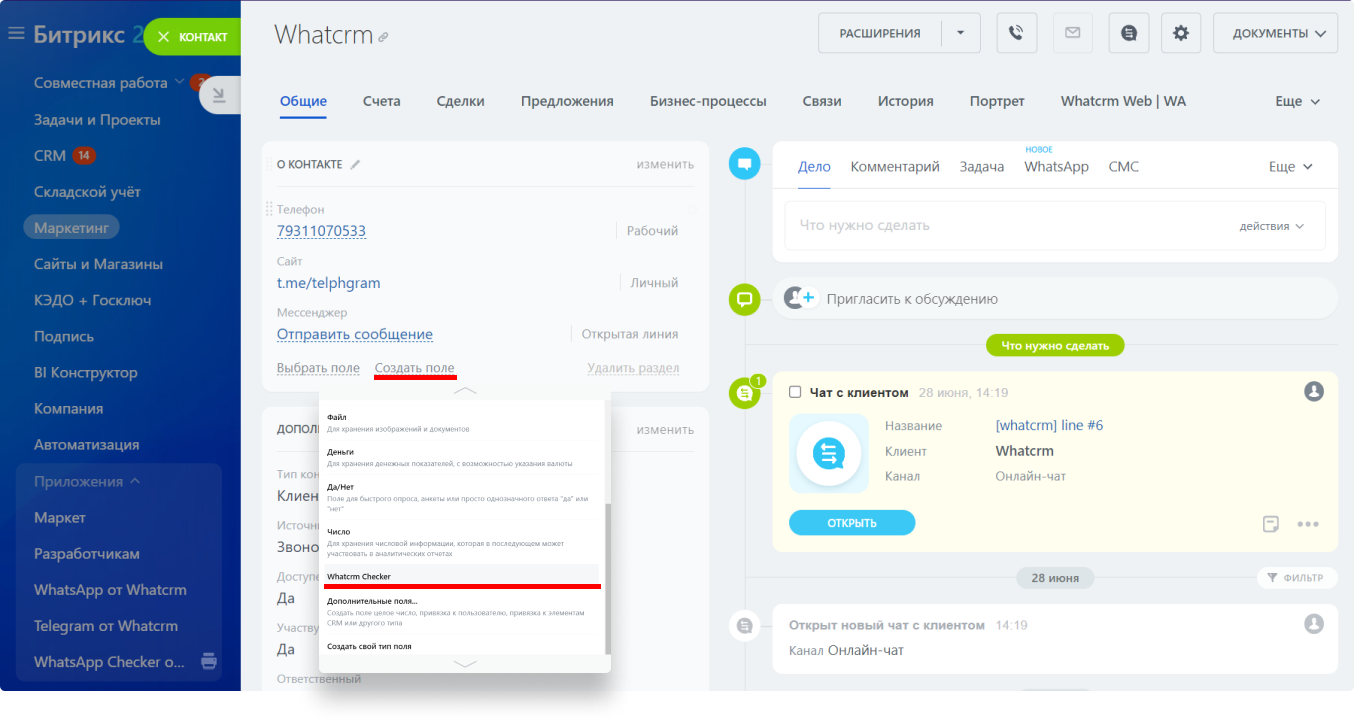This screenshot has width=1354, height=723.
Task: Open settings gear icon in header
Action: pos(1181,33)
